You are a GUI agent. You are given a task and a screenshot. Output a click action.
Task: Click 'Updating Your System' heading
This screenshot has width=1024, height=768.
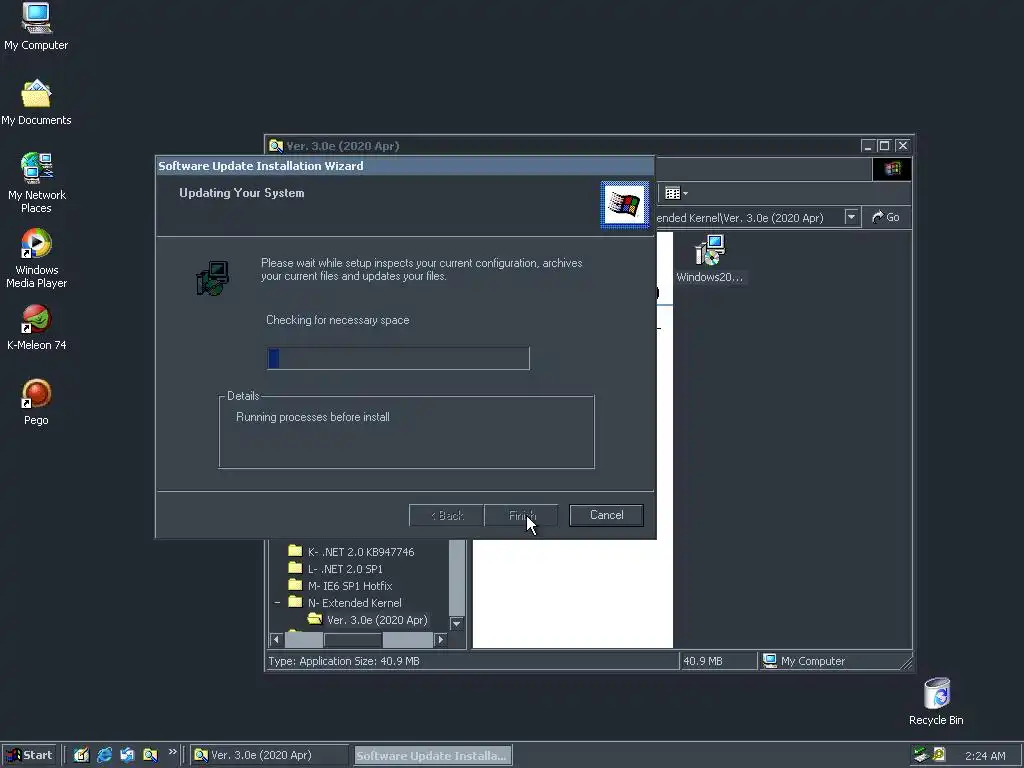tap(242, 193)
